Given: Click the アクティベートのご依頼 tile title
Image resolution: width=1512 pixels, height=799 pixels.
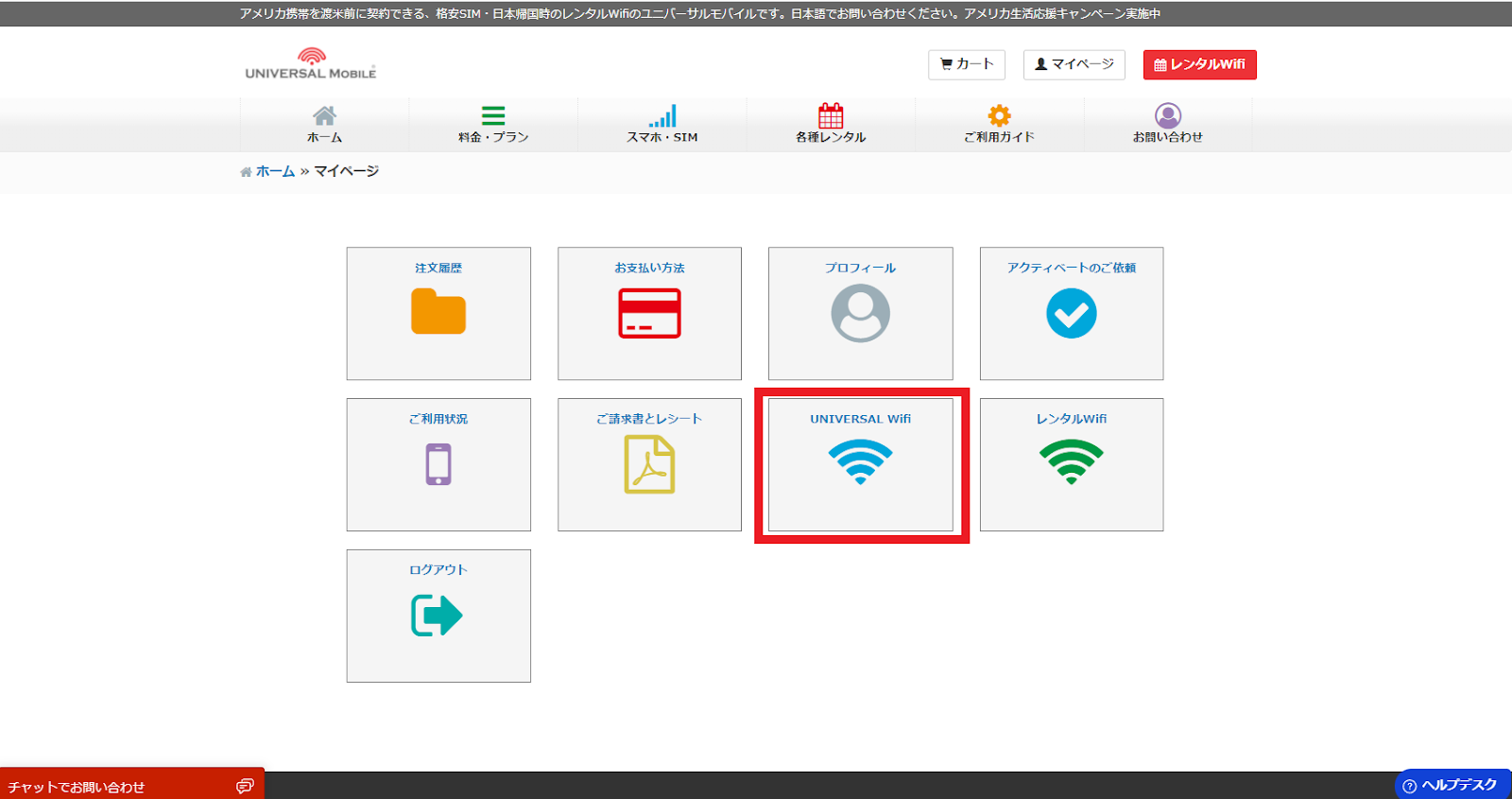Looking at the screenshot, I should (x=1072, y=268).
